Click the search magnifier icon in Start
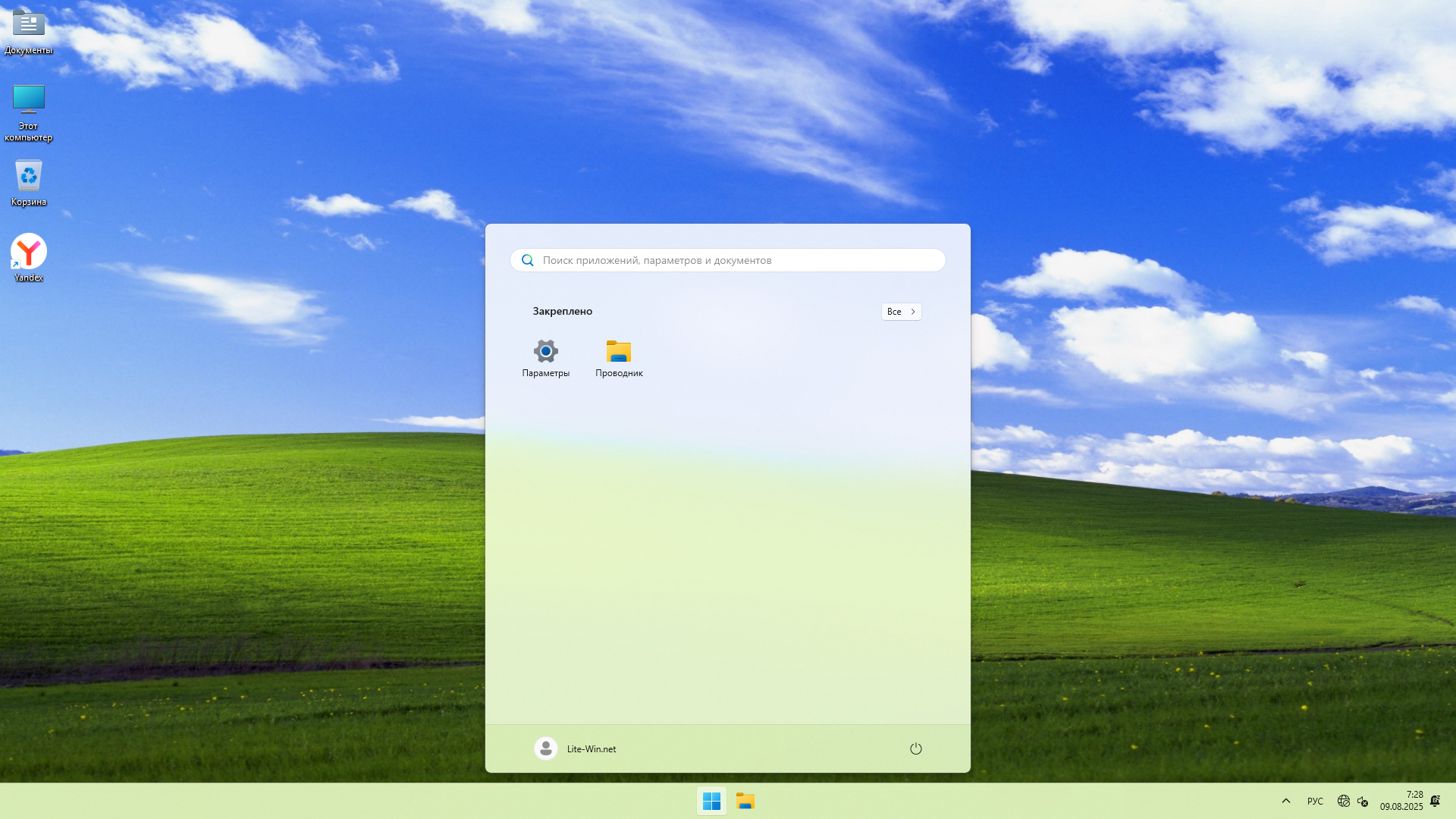1456x819 pixels. click(x=528, y=260)
